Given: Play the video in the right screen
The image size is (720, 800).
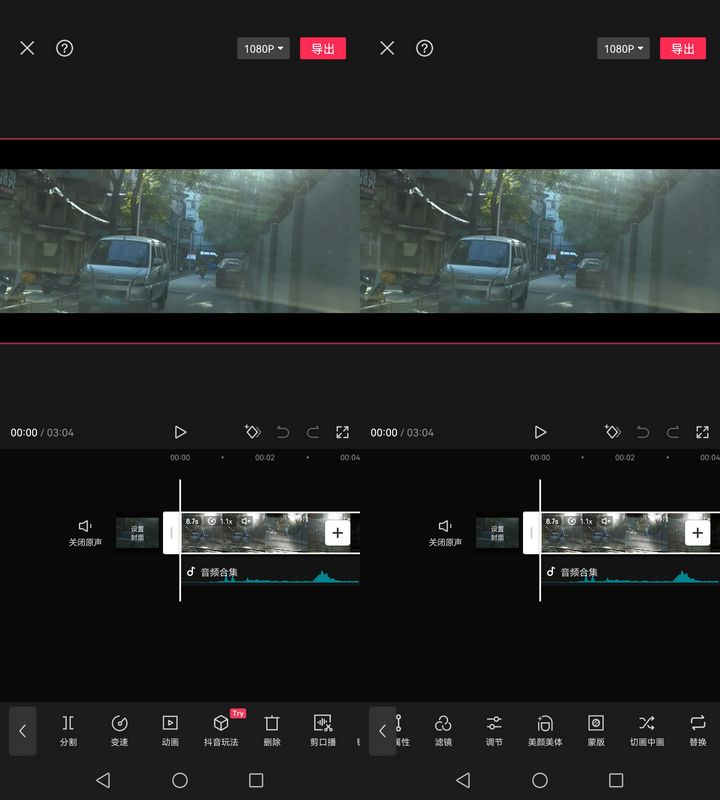Looking at the screenshot, I should [540, 432].
